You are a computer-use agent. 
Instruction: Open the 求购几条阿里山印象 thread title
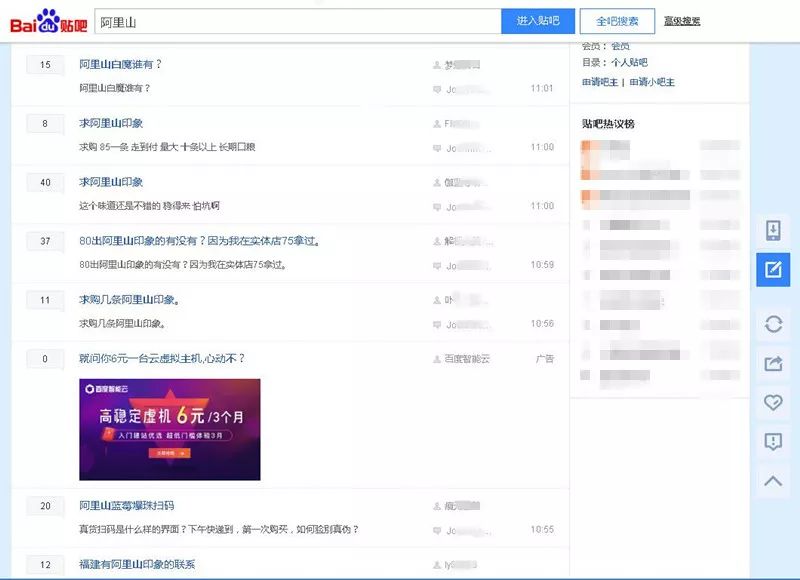(x=129, y=300)
